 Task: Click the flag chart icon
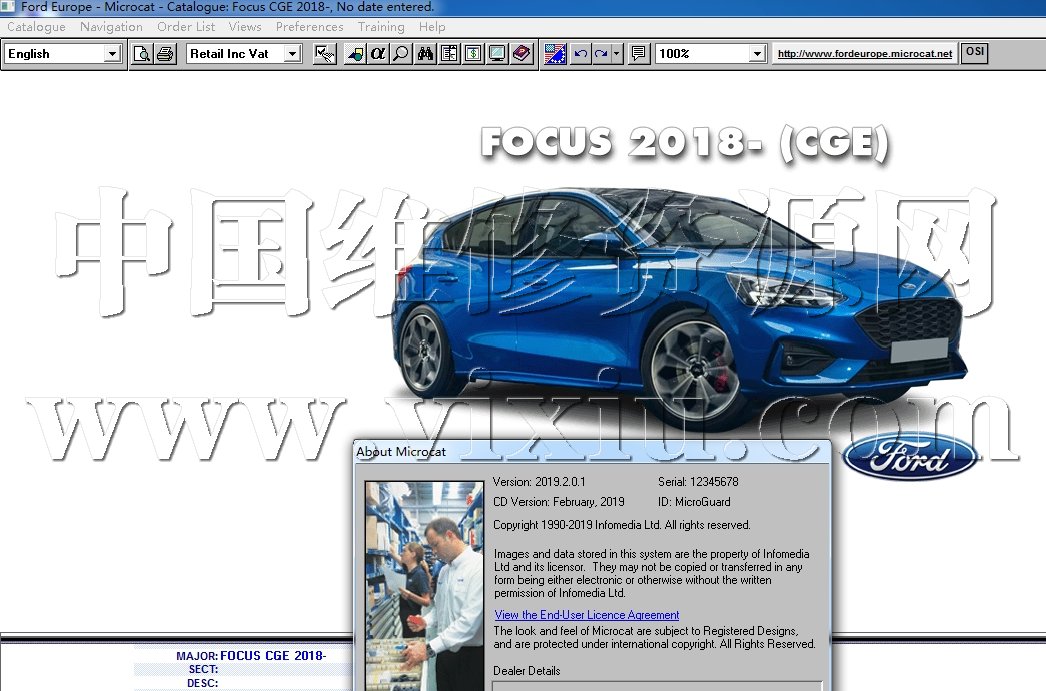click(555, 54)
